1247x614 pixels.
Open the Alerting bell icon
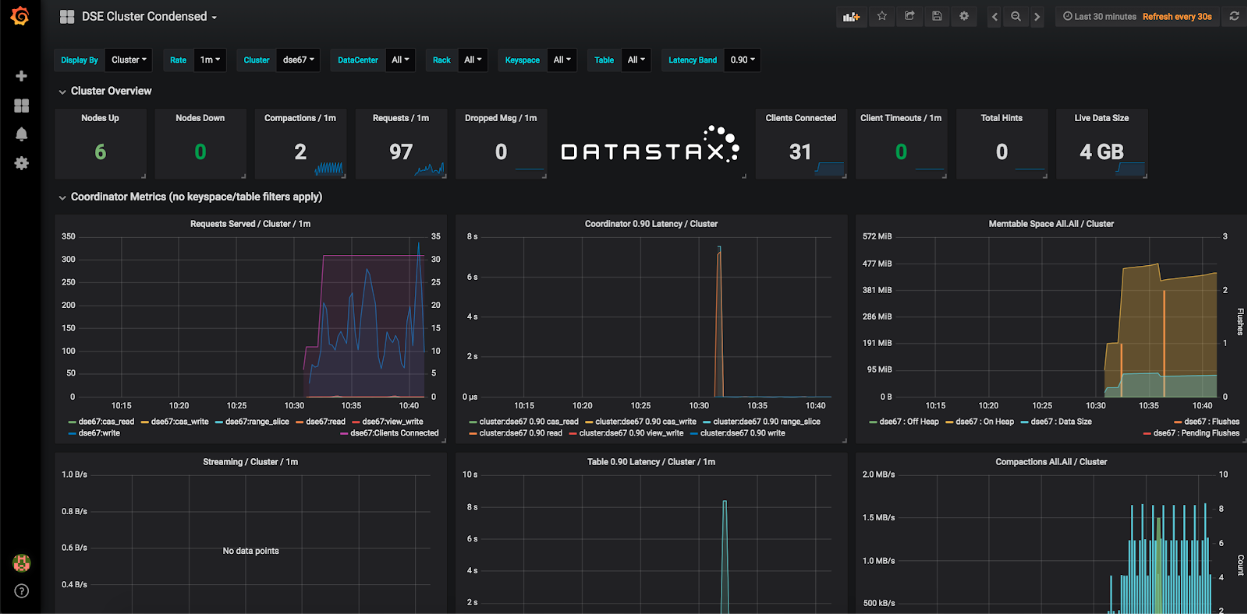tap(21, 134)
